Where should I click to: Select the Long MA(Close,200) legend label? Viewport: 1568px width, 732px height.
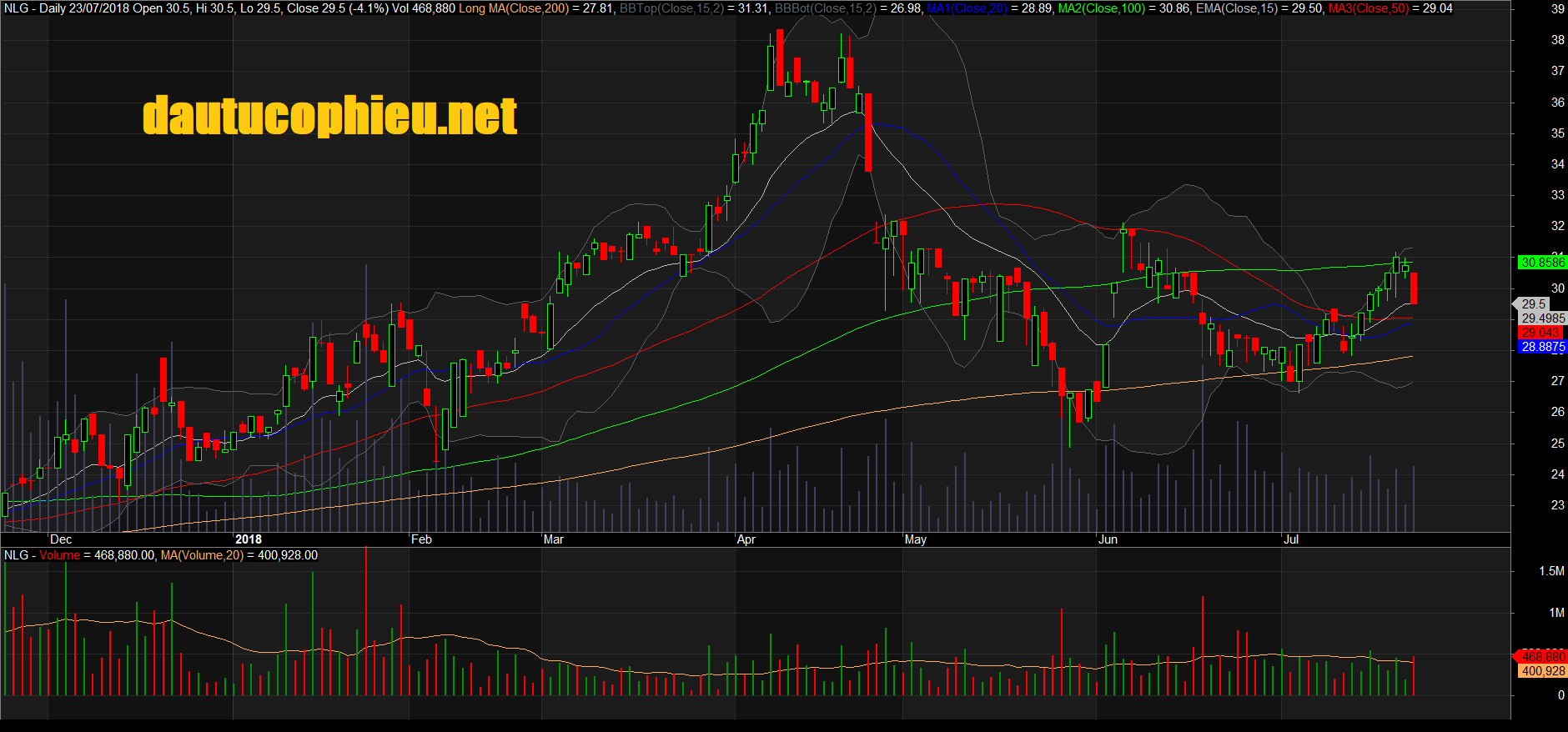tap(513, 8)
